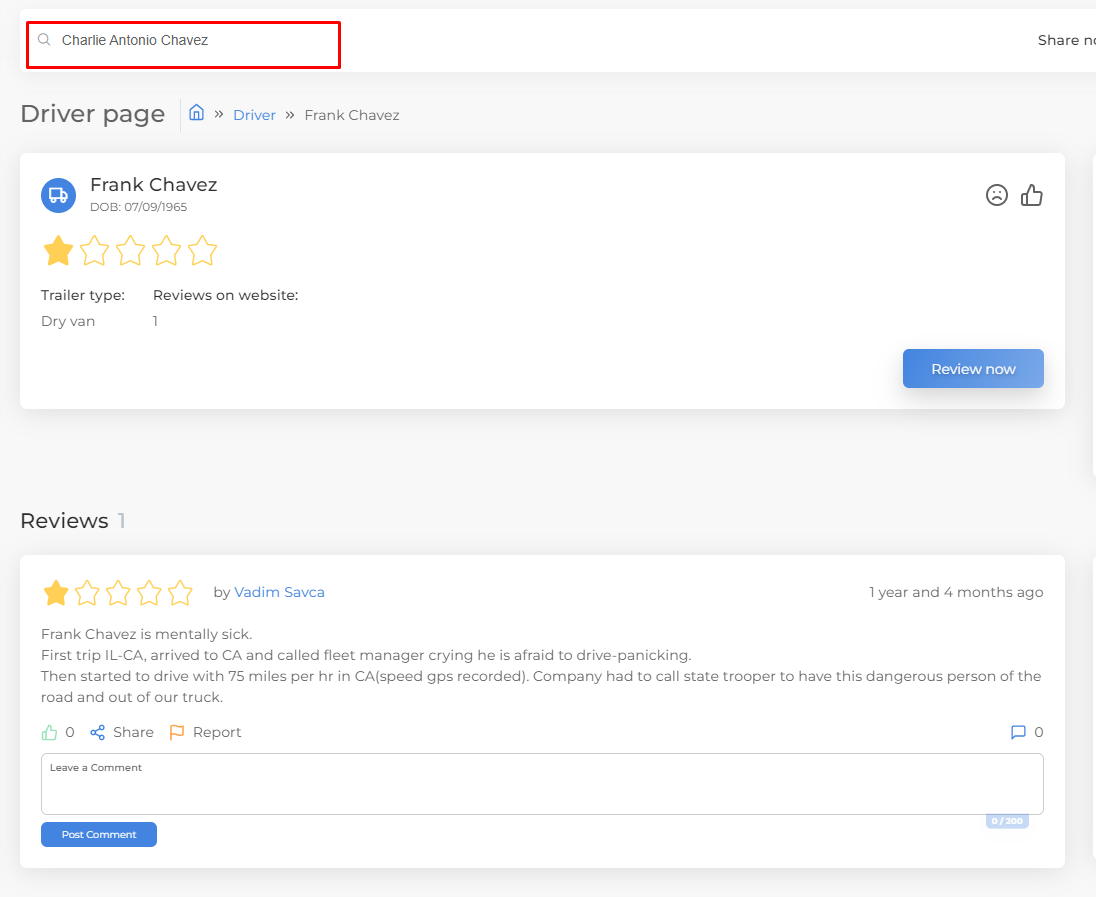The height and width of the screenshot is (897, 1096).
Task: Click the blue truck driver avatar
Action: click(x=58, y=195)
